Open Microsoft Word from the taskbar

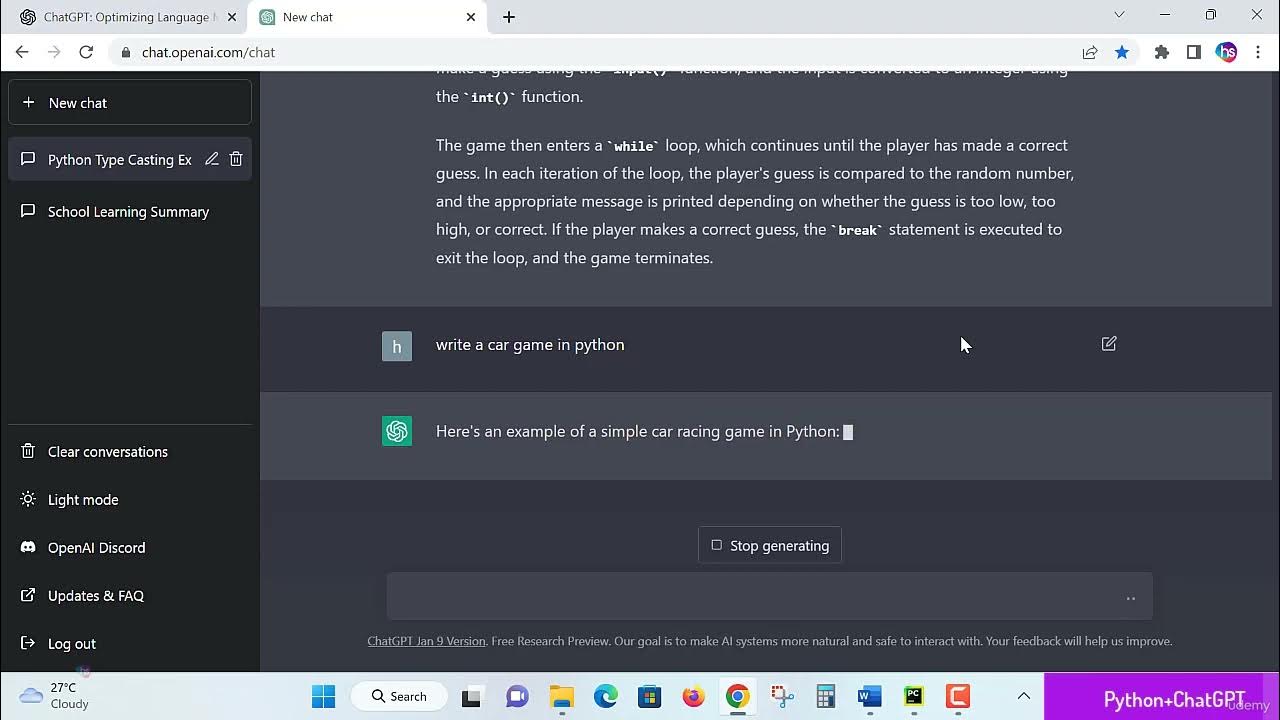[869, 696]
